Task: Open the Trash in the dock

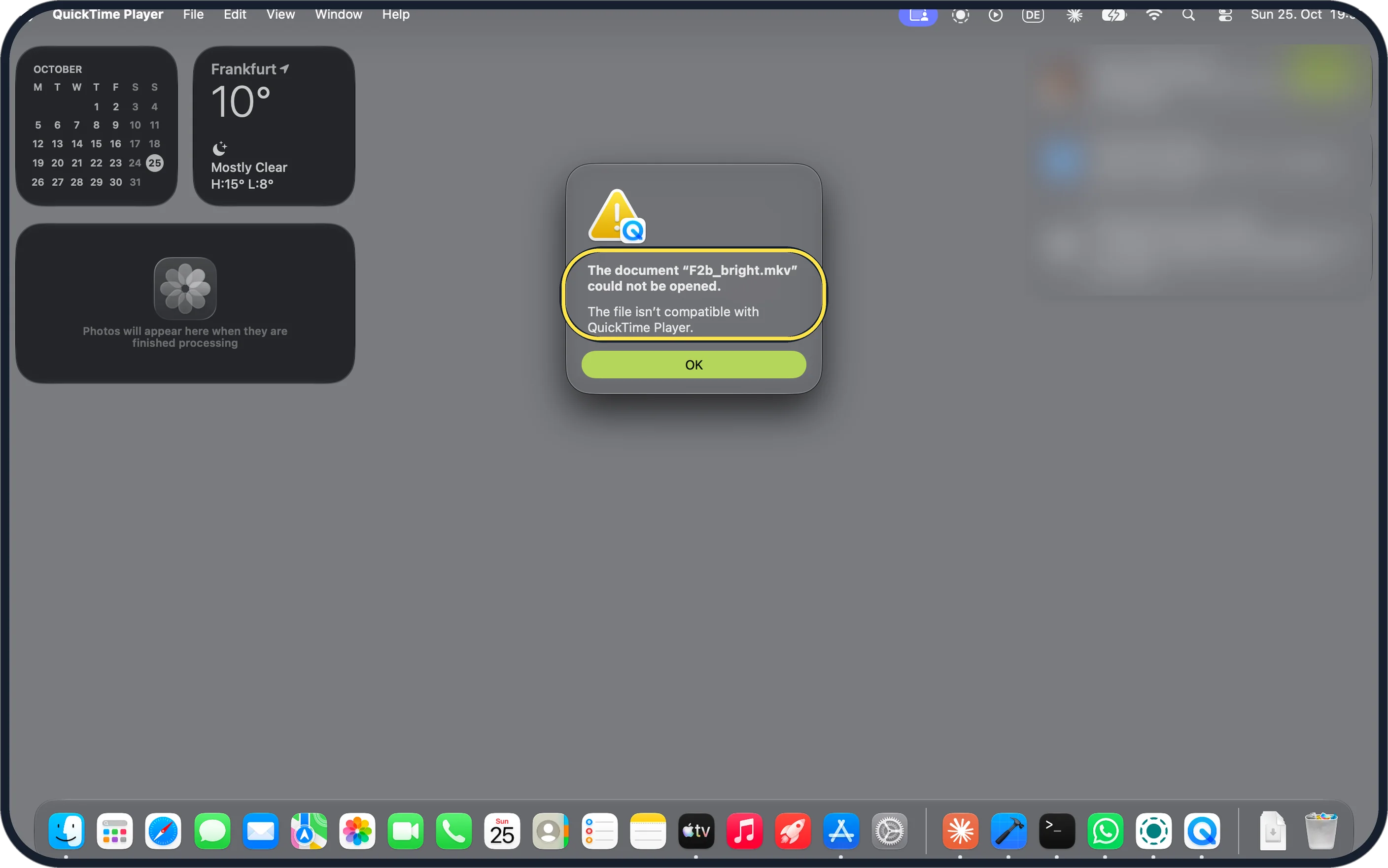Action: [x=1321, y=831]
